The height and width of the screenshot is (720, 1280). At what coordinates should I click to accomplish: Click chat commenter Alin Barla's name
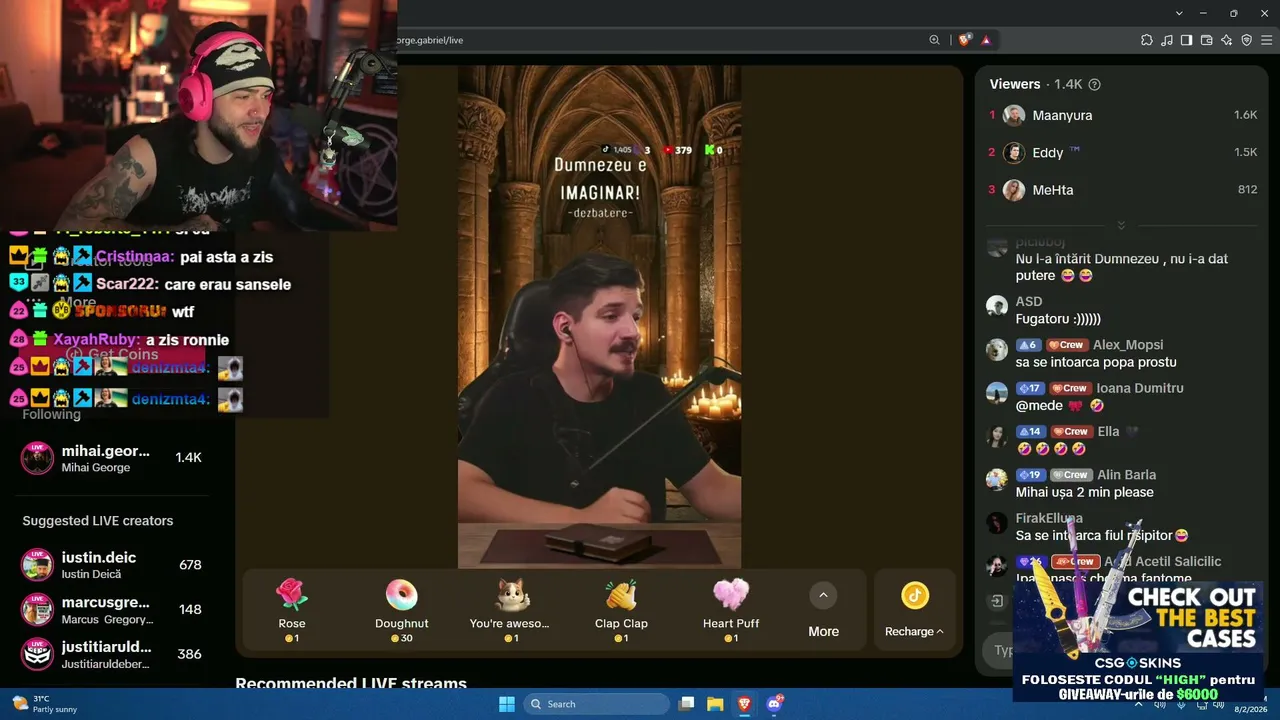click(1126, 475)
